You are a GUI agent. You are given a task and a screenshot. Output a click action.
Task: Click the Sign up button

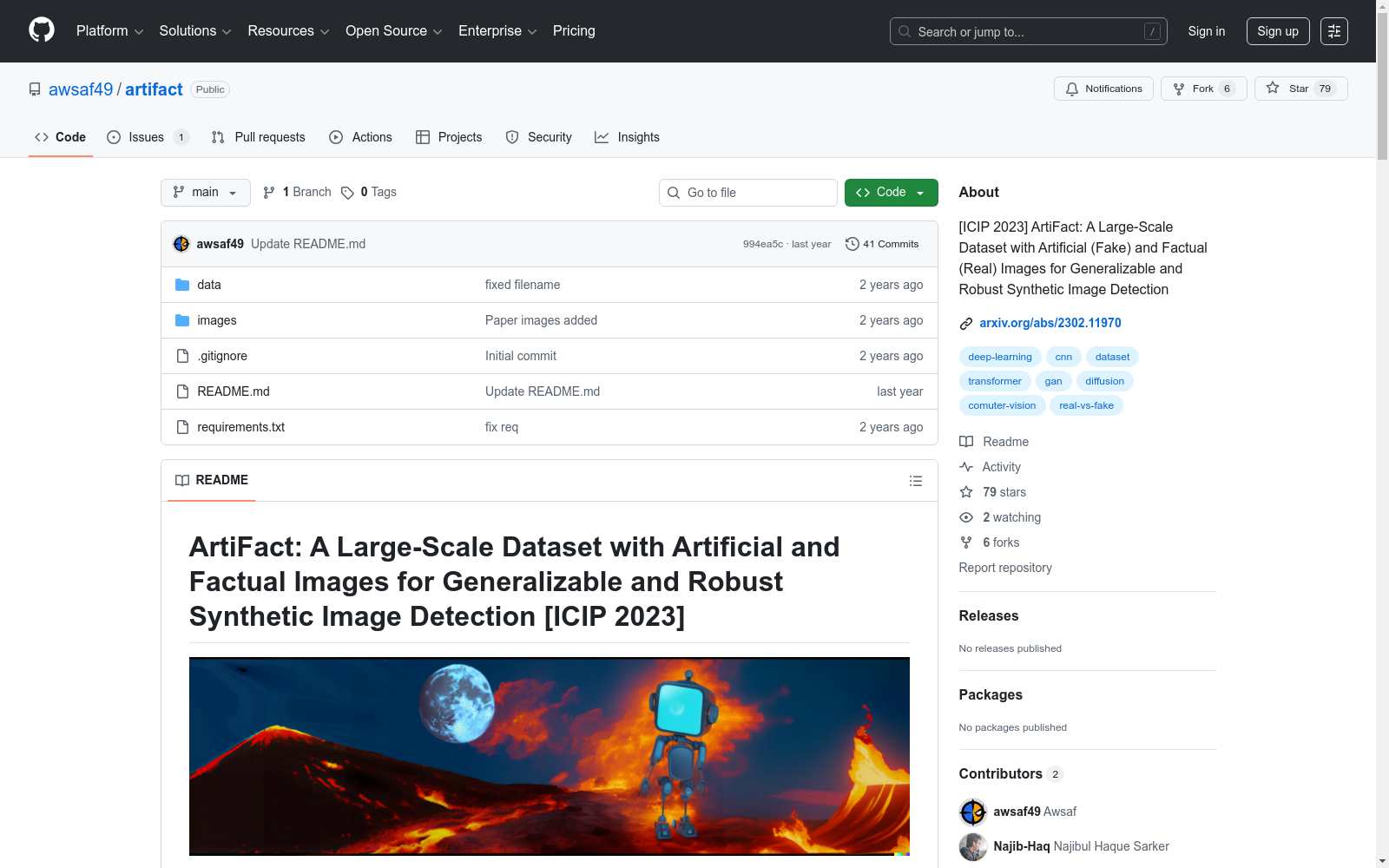coord(1278,31)
